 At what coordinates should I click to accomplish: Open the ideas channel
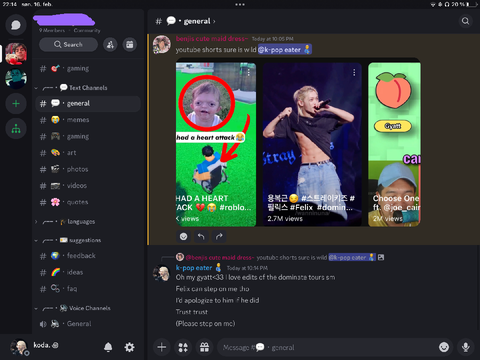[88, 272]
